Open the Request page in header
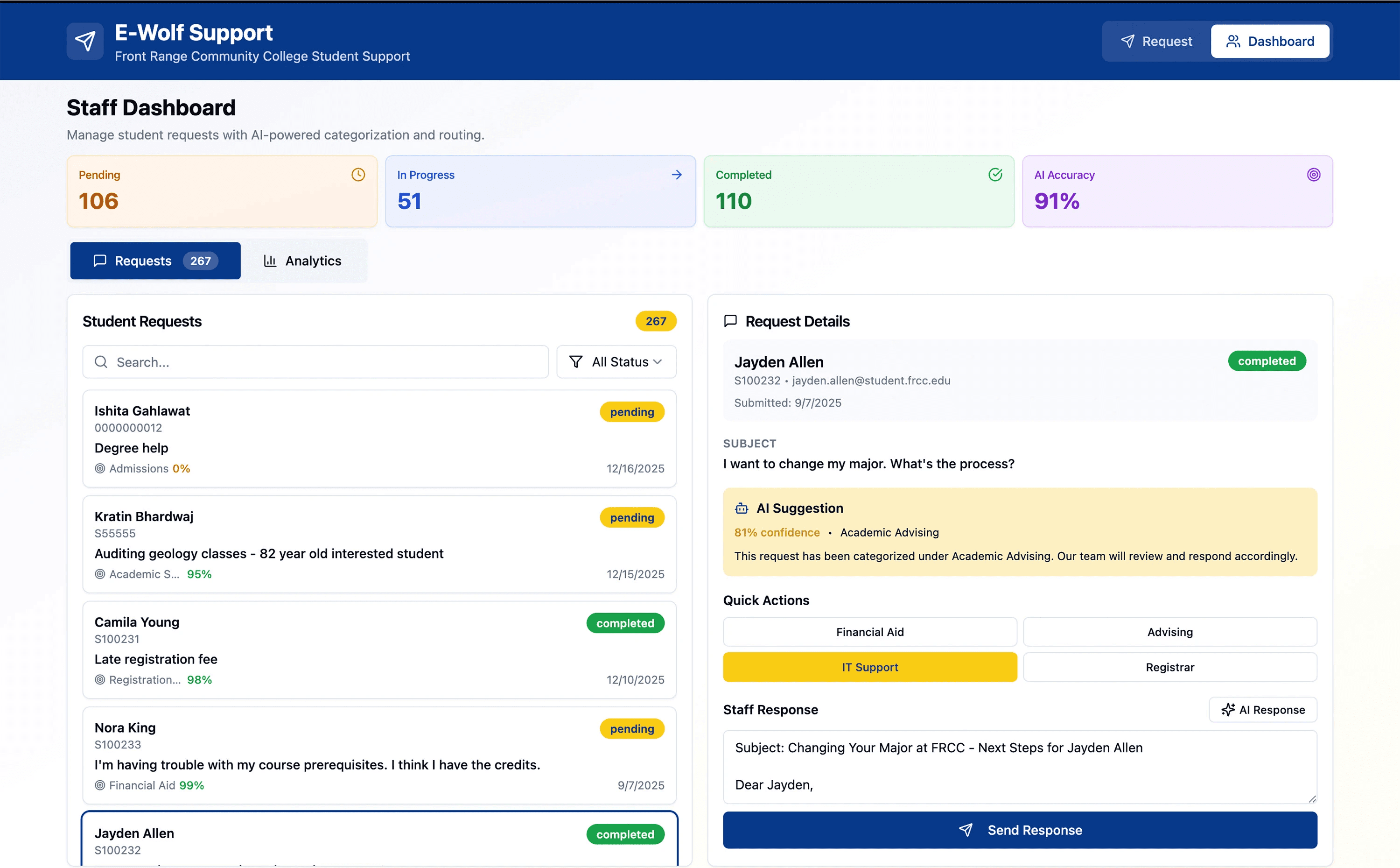The width and height of the screenshot is (1400, 868). 1156,42
